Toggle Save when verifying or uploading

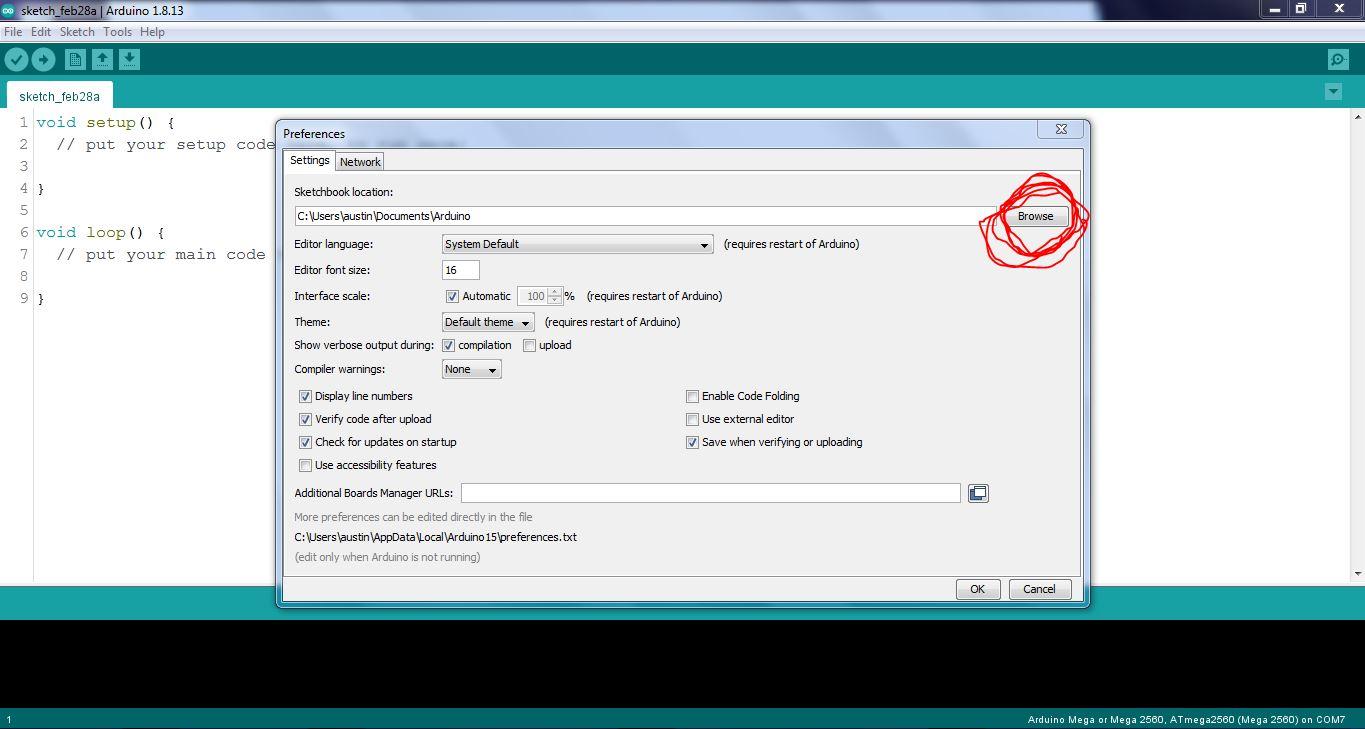point(692,442)
